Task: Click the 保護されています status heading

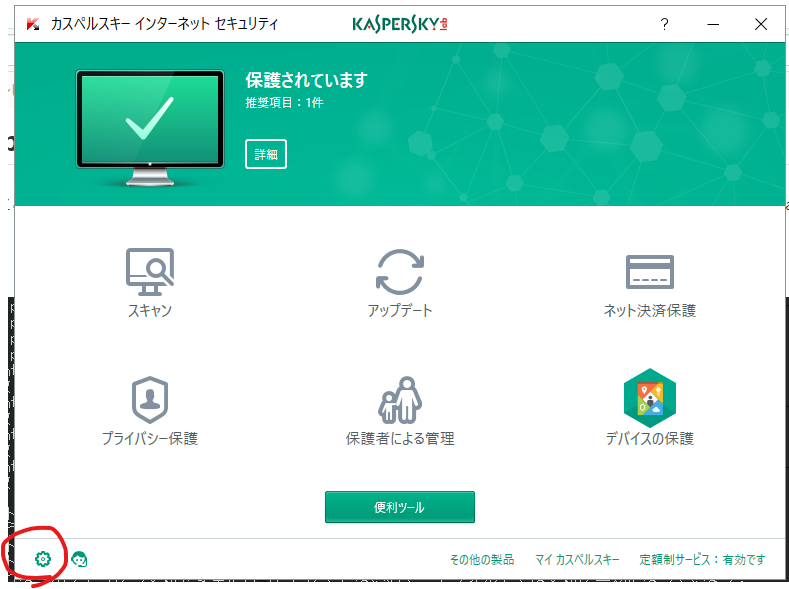Action: (x=306, y=80)
